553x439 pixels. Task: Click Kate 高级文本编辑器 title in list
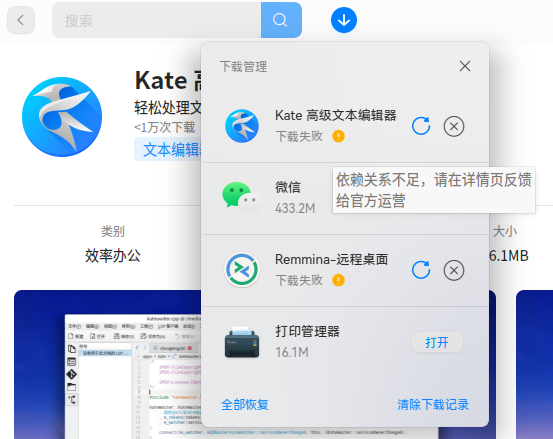click(x=336, y=115)
